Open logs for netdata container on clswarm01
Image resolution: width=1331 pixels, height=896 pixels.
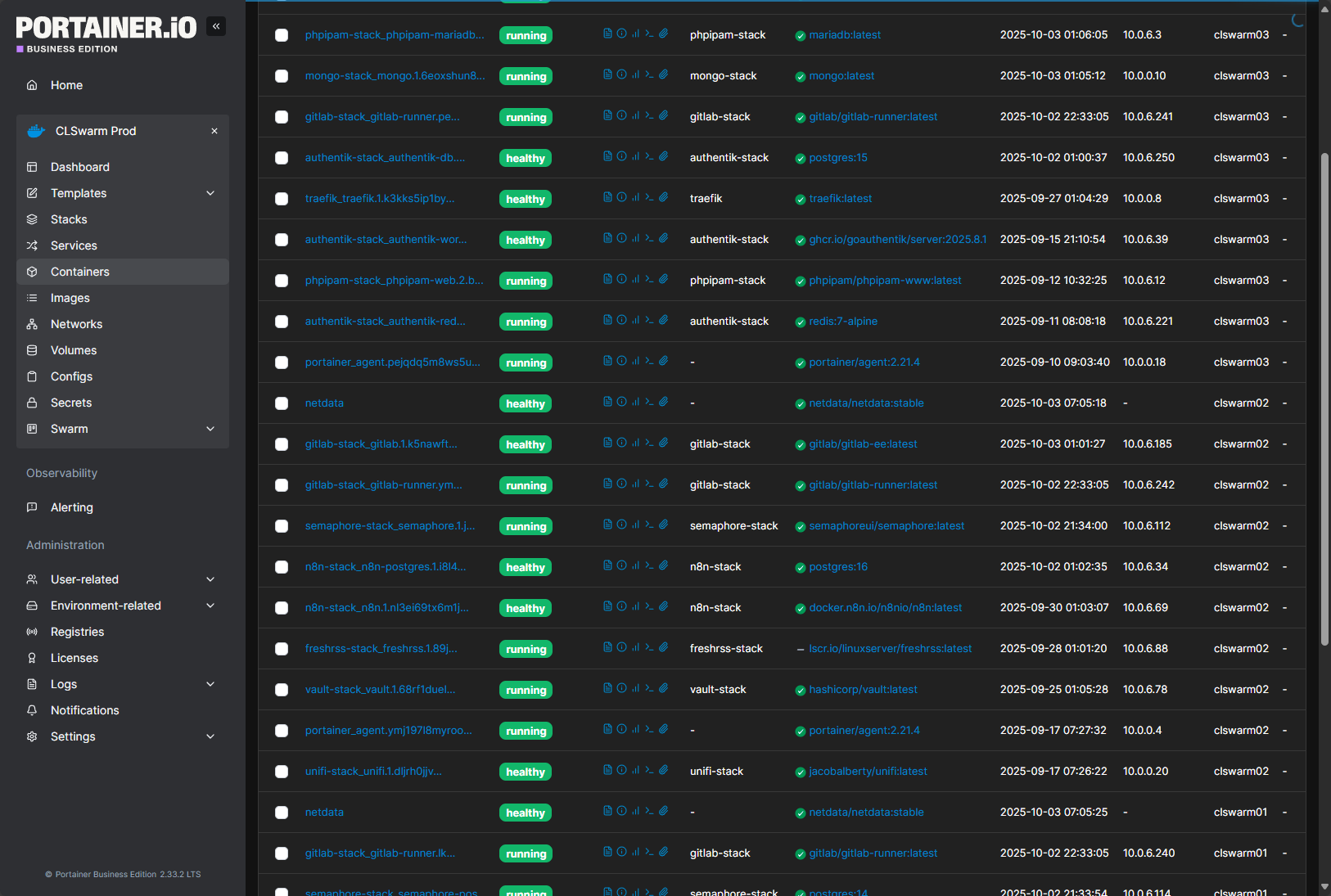[x=607, y=811]
